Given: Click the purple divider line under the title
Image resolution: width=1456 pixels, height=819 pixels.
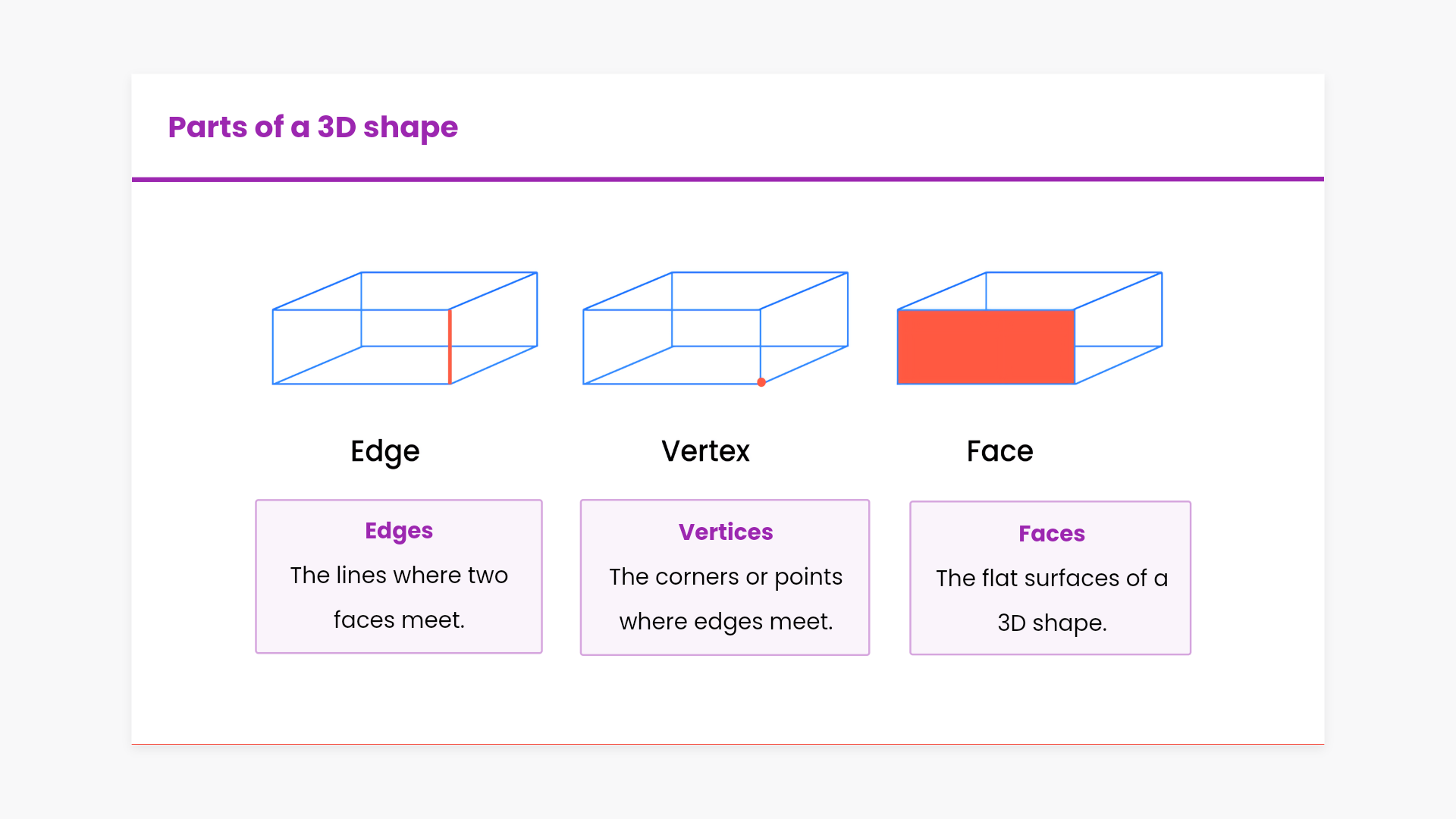Looking at the screenshot, I should [728, 180].
